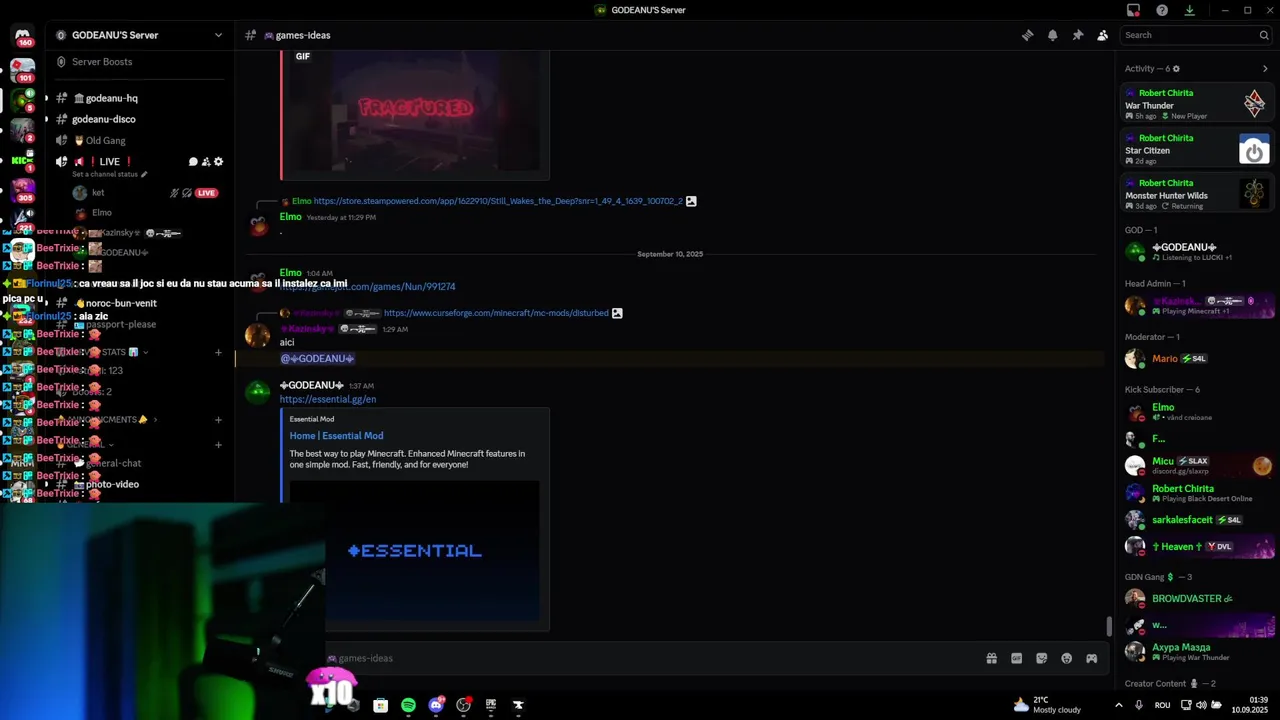
Task: Open essential.gg/en link
Action: (328, 399)
